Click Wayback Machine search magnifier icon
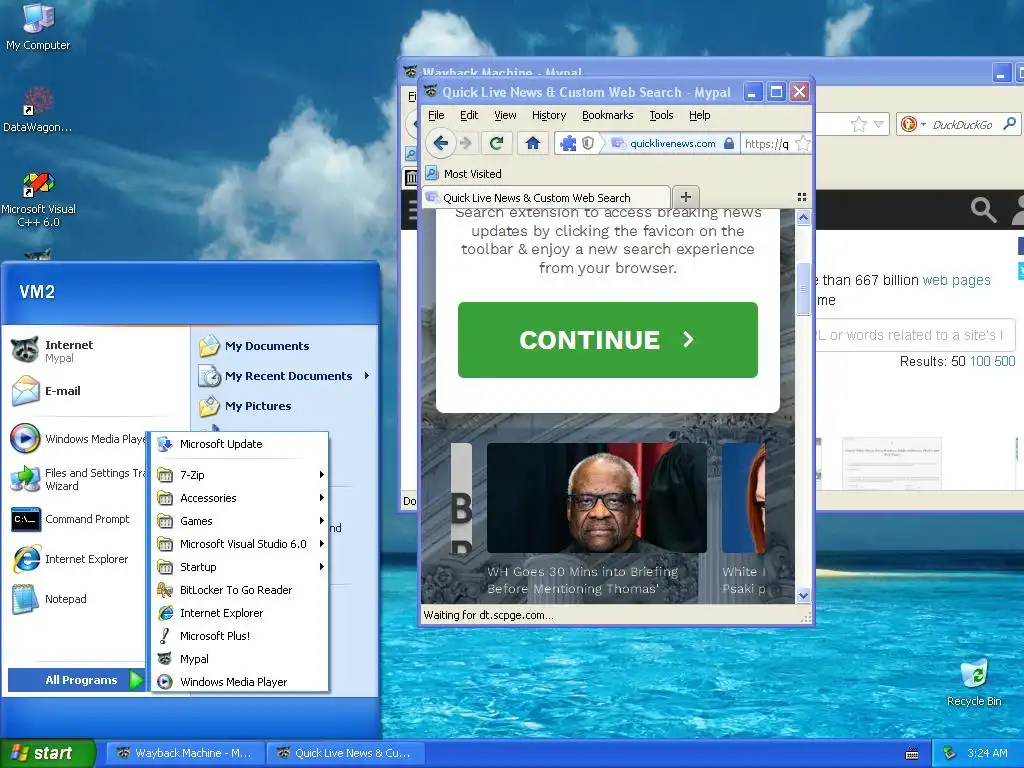The height and width of the screenshot is (768, 1024). click(x=983, y=210)
